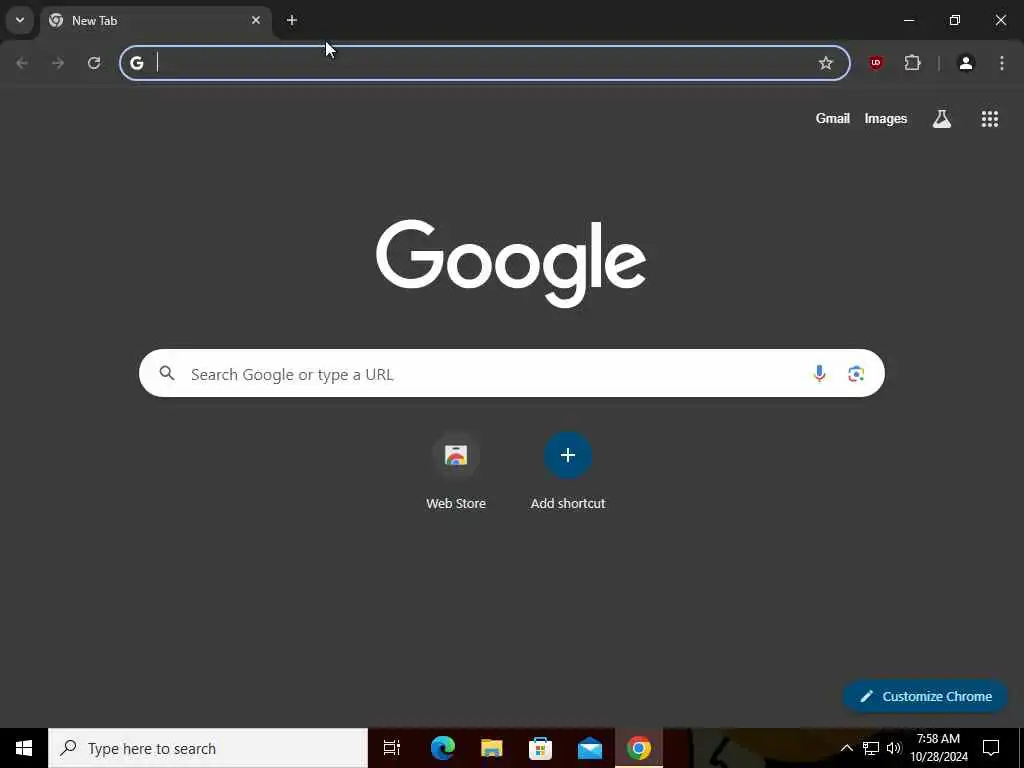Image resolution: width=1024 pixels, height=768 pixels.
Task: Open the Extensions puzzle-piece menu
Action: click(912, 63)
